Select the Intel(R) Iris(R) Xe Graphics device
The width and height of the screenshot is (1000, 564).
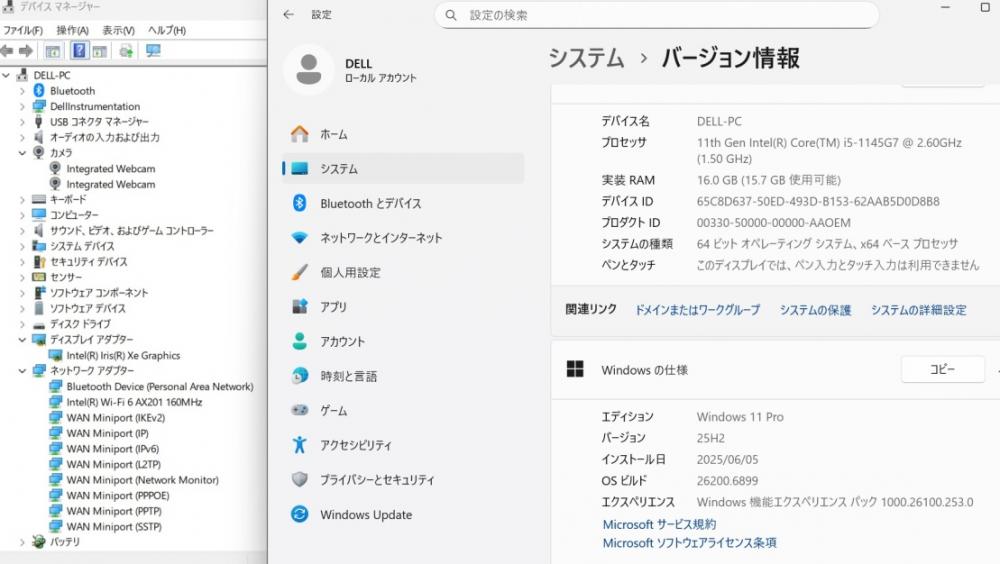123,355
